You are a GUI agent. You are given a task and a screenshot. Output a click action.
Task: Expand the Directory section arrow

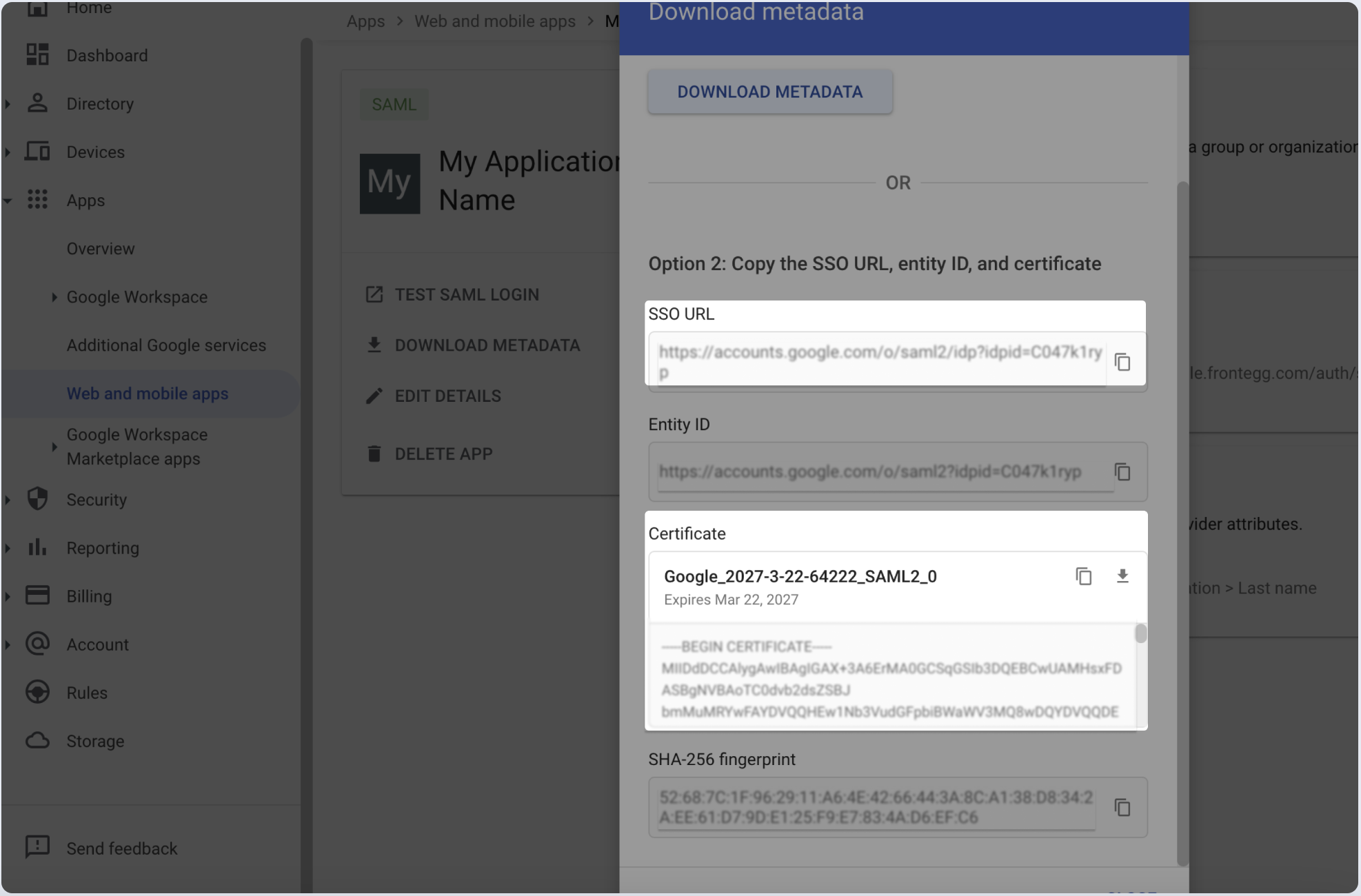8,104
